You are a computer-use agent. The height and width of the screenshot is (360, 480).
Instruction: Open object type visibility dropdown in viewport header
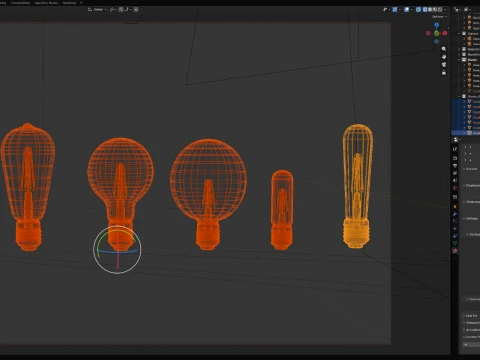click(x=386, y=9)
